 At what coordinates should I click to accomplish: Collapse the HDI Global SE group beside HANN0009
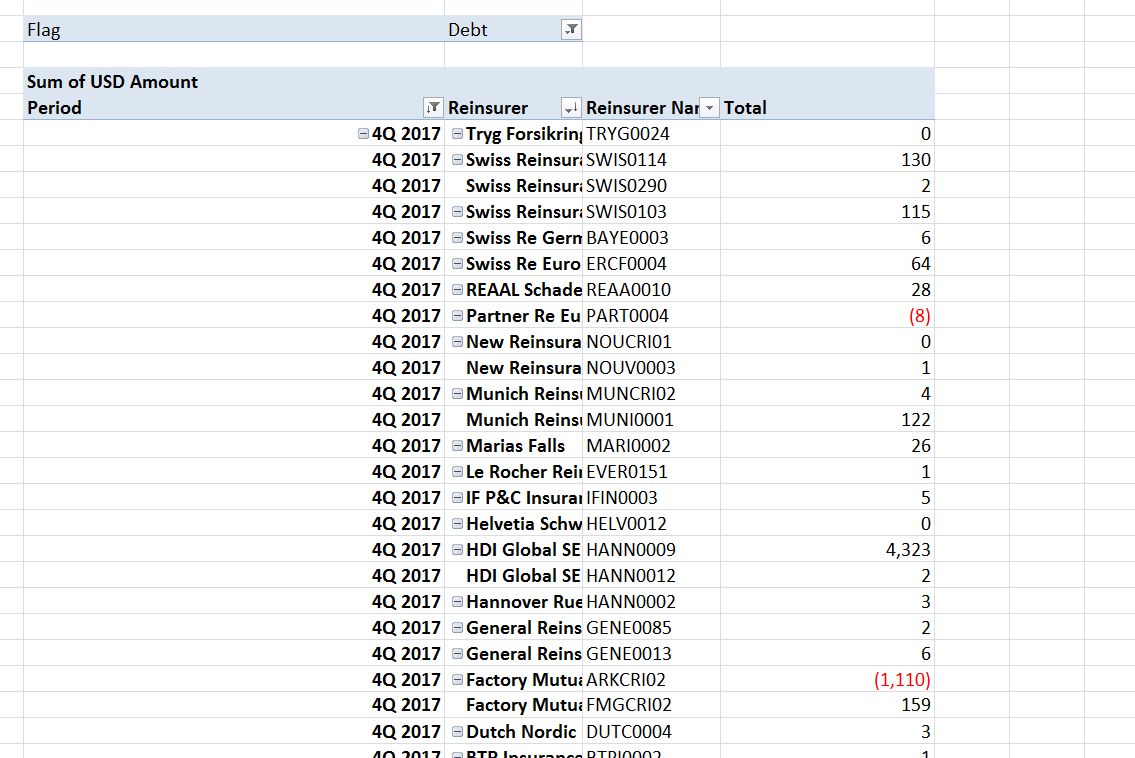(457, 550)
